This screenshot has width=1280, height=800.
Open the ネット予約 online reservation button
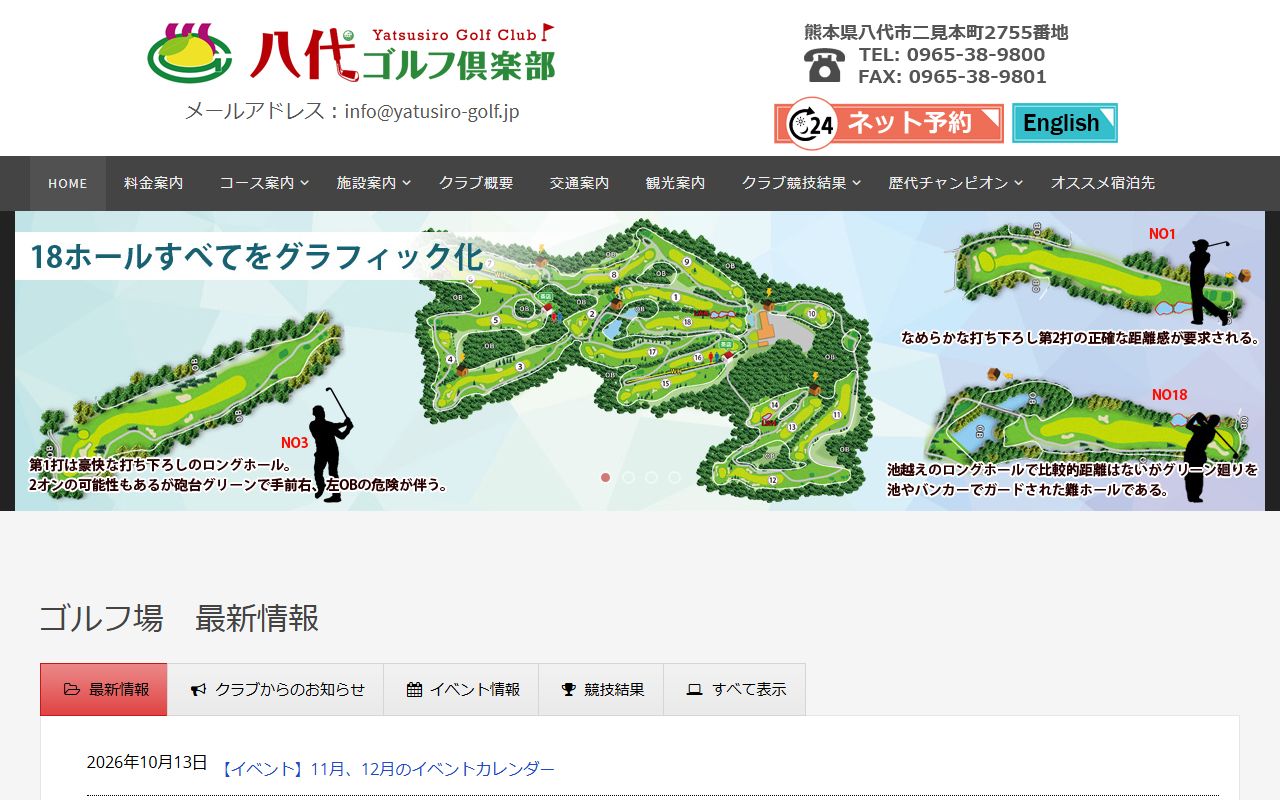pyautogui.click(x=889, y=124)
